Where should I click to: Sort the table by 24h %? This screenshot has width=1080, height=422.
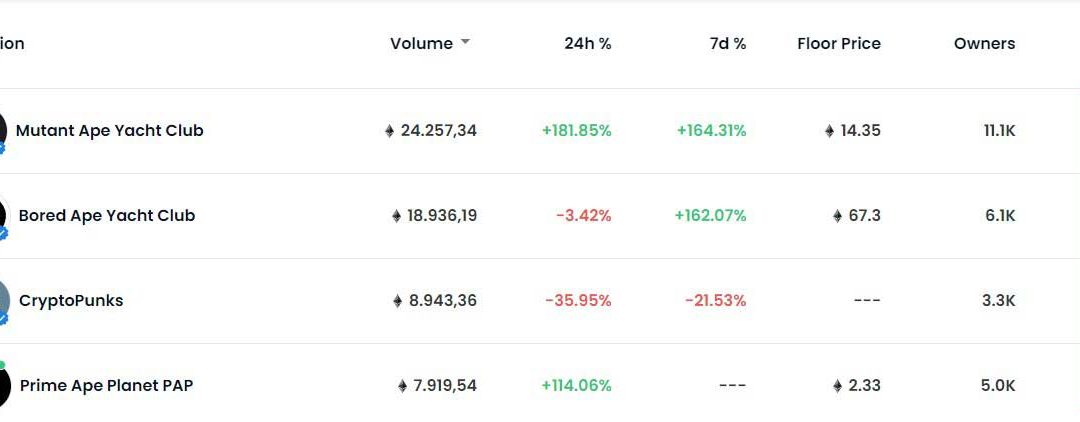point(587,44)
